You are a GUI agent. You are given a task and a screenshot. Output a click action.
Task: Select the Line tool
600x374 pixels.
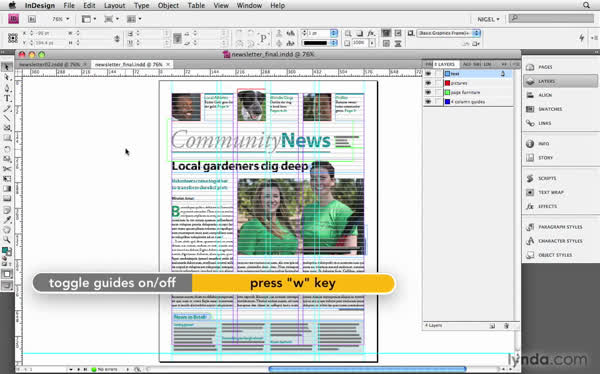pyautogui.click(x=7, y=118)
